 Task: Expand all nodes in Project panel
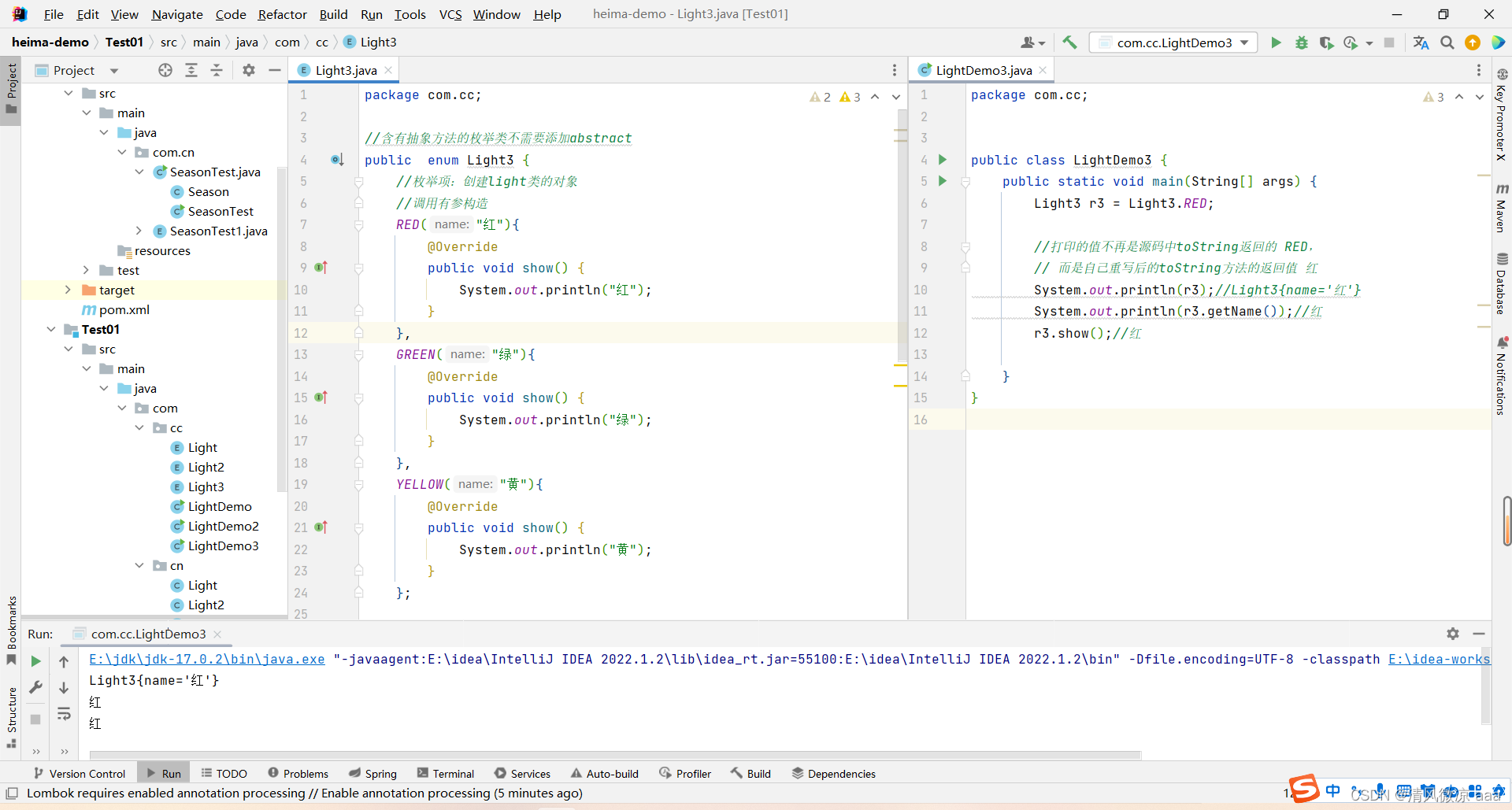(191, 70)
